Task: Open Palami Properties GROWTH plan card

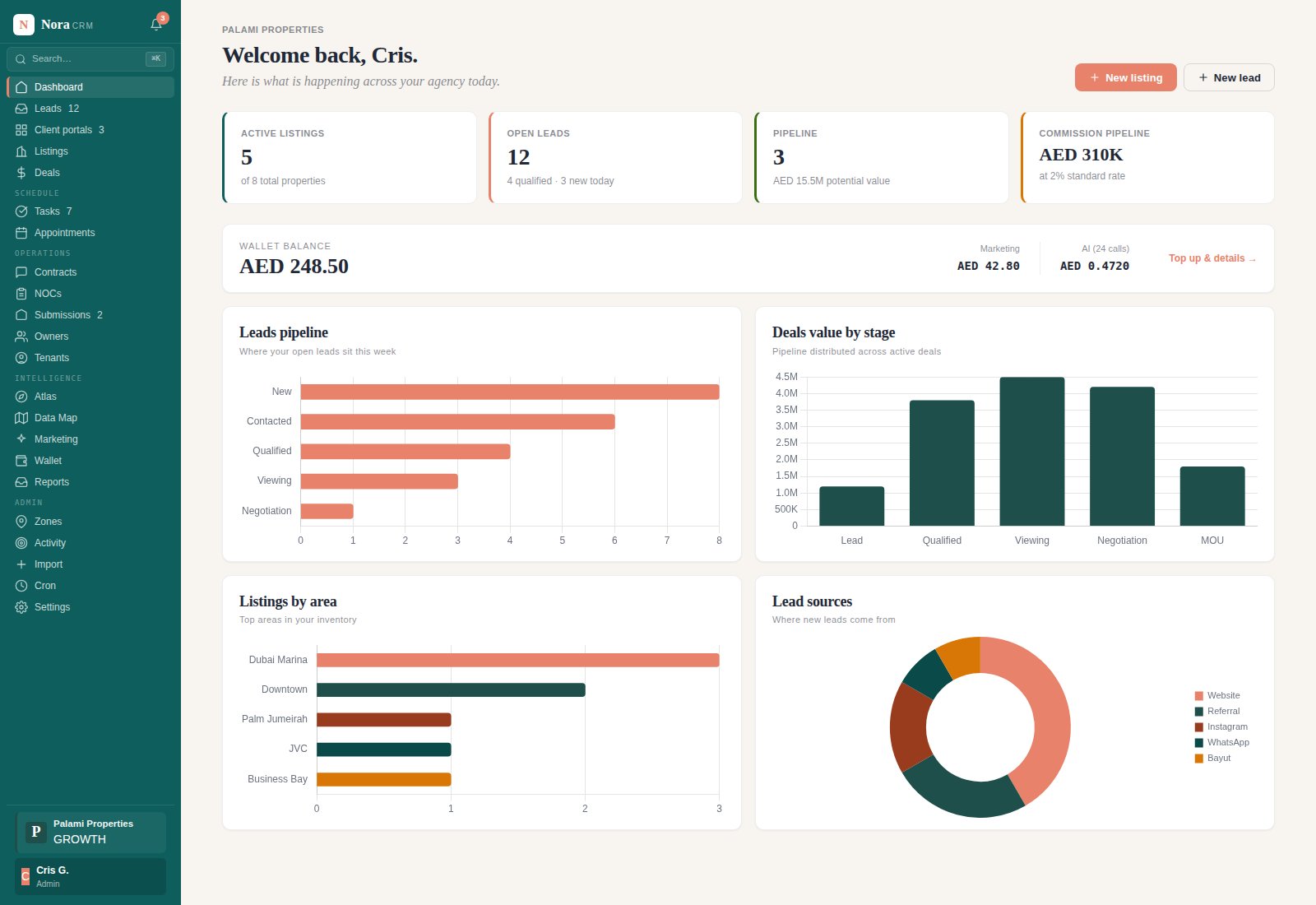Action: click(x=90, y=832)
